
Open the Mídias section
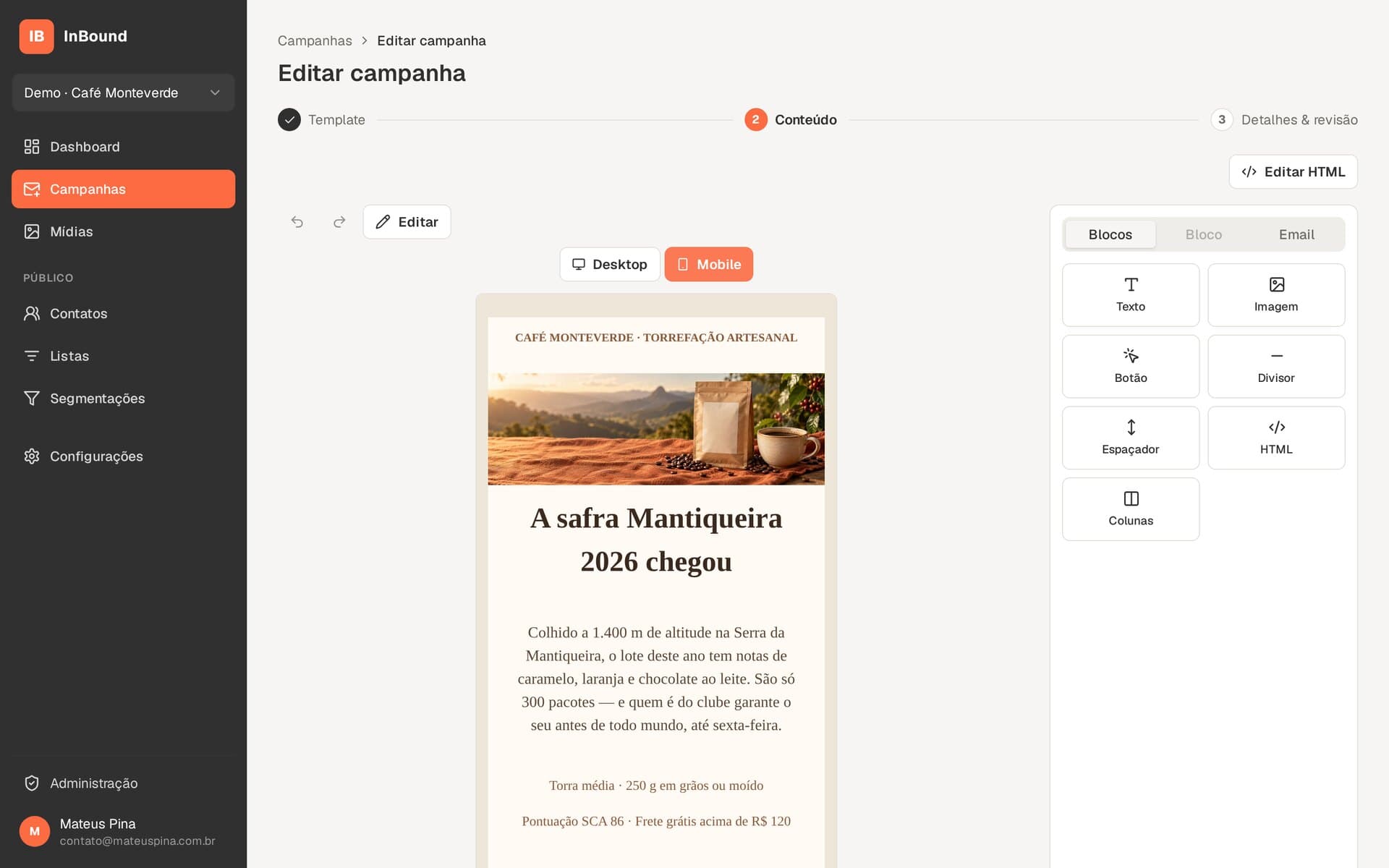coord(123,231)
